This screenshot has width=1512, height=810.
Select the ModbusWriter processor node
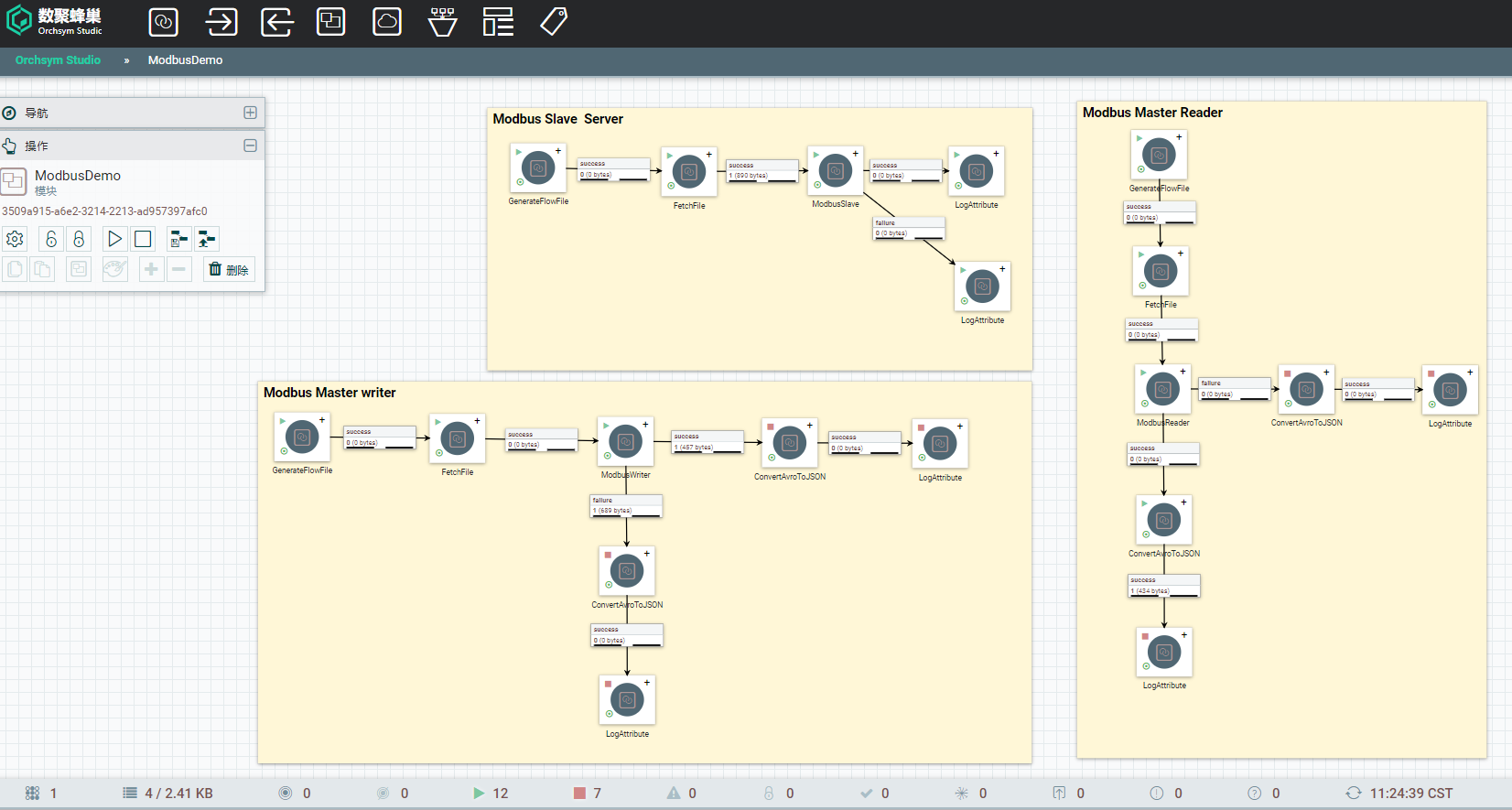point(625,442)
